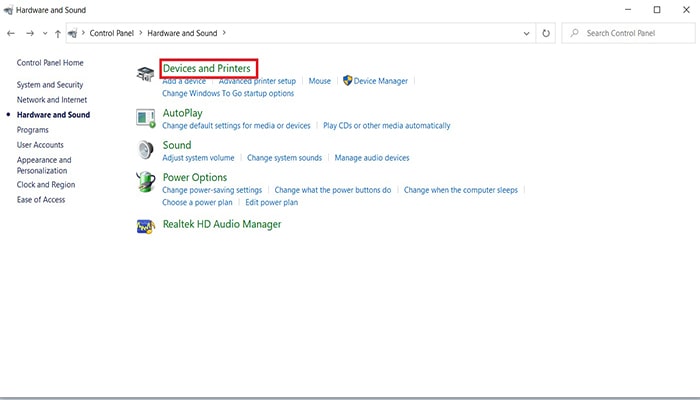Screen dimensions: 700x400
Task: Expand chevron after Hardware and Sound breadcrumb
Action: tap(224, 33)
